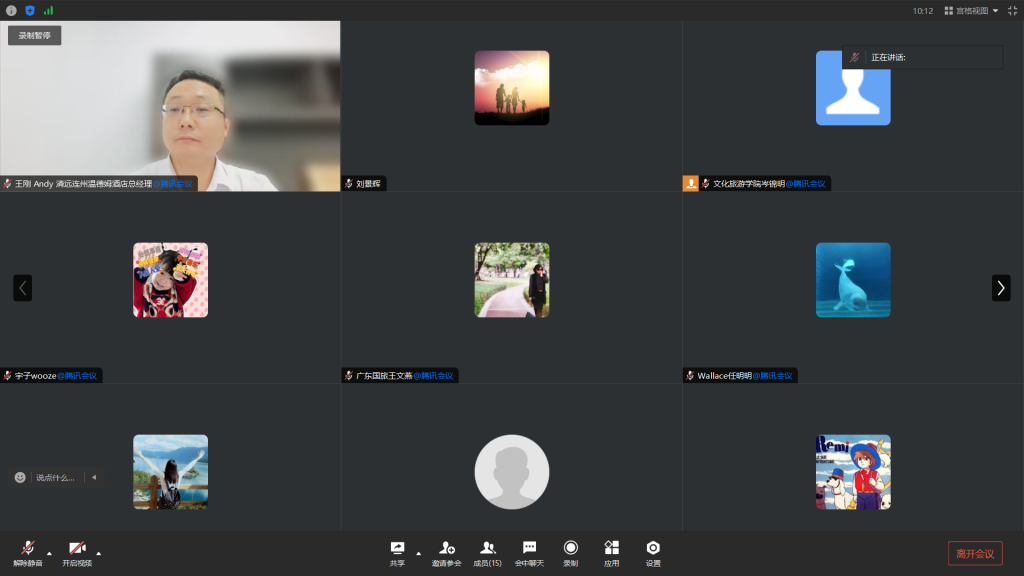Image resolution: width=1024 pixels, height=576 pixels.
Task: Turn on the camera (开启视频)
Action: tap(77, 551)
